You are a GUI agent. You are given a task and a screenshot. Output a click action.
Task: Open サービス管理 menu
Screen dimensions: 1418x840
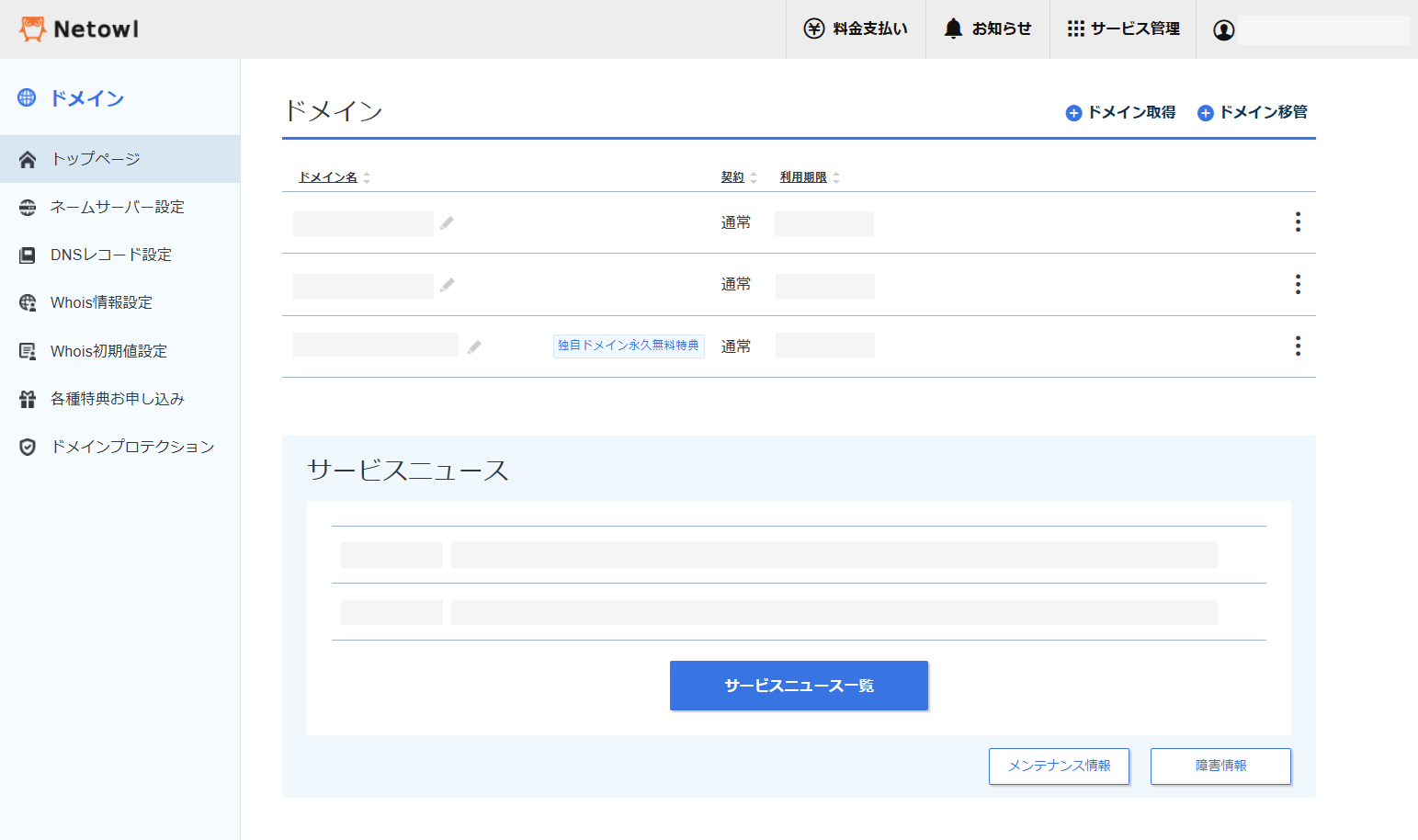(x=1123, y=28)
